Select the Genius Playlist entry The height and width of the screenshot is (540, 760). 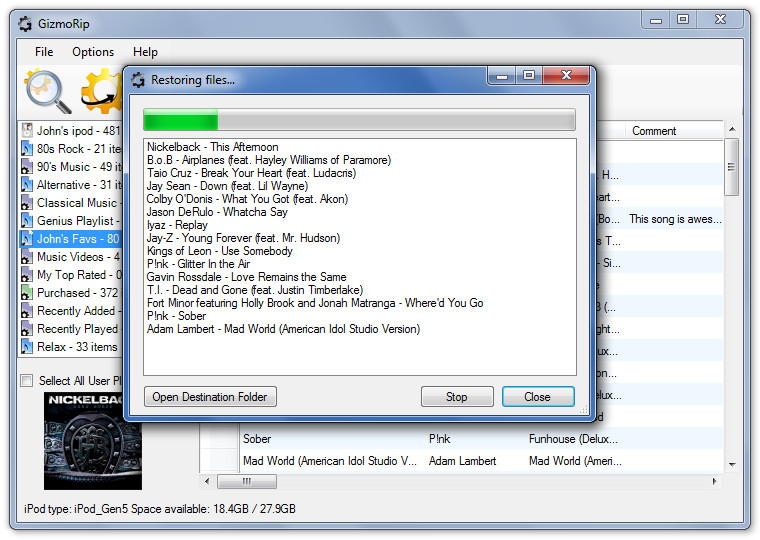click(x=78, y=221)
